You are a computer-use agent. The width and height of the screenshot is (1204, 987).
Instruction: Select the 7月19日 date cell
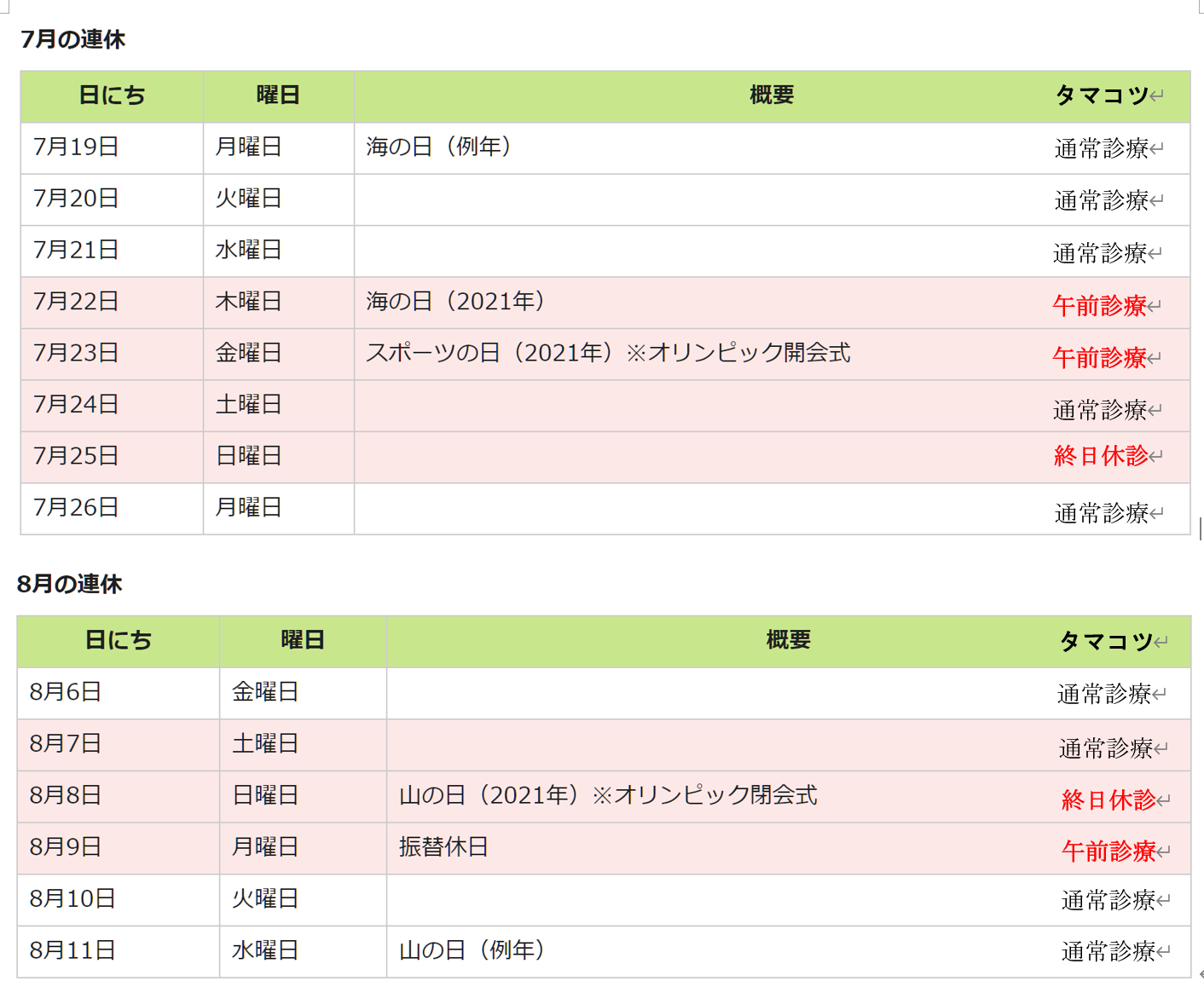click(x=76, y=147)
